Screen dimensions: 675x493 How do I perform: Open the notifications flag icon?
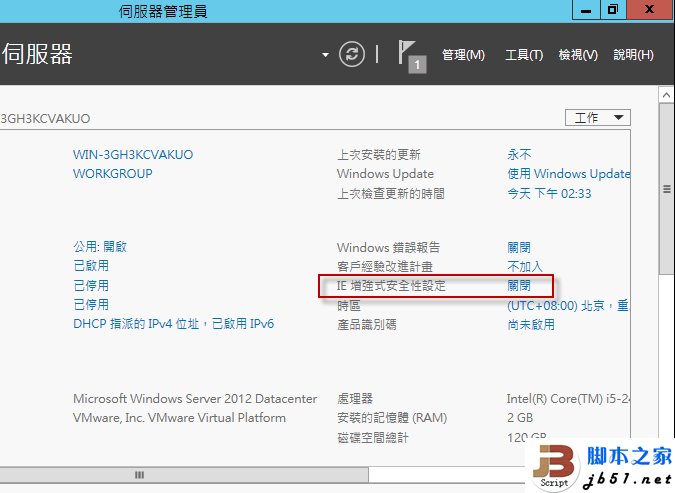click(x=412, y=56)
